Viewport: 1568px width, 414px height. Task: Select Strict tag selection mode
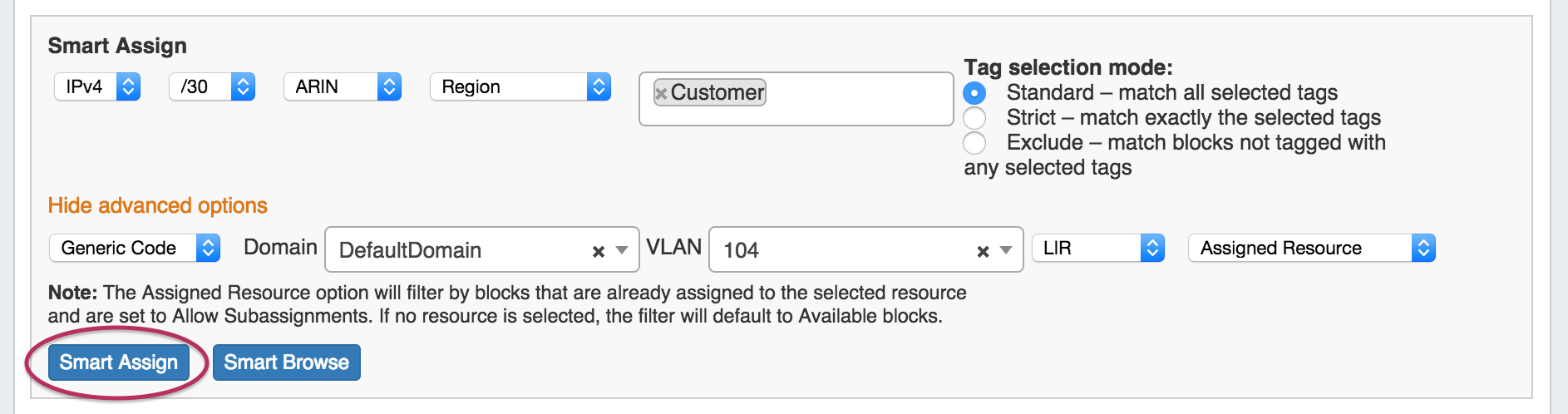pyautogui.click(x=974, y=118)
